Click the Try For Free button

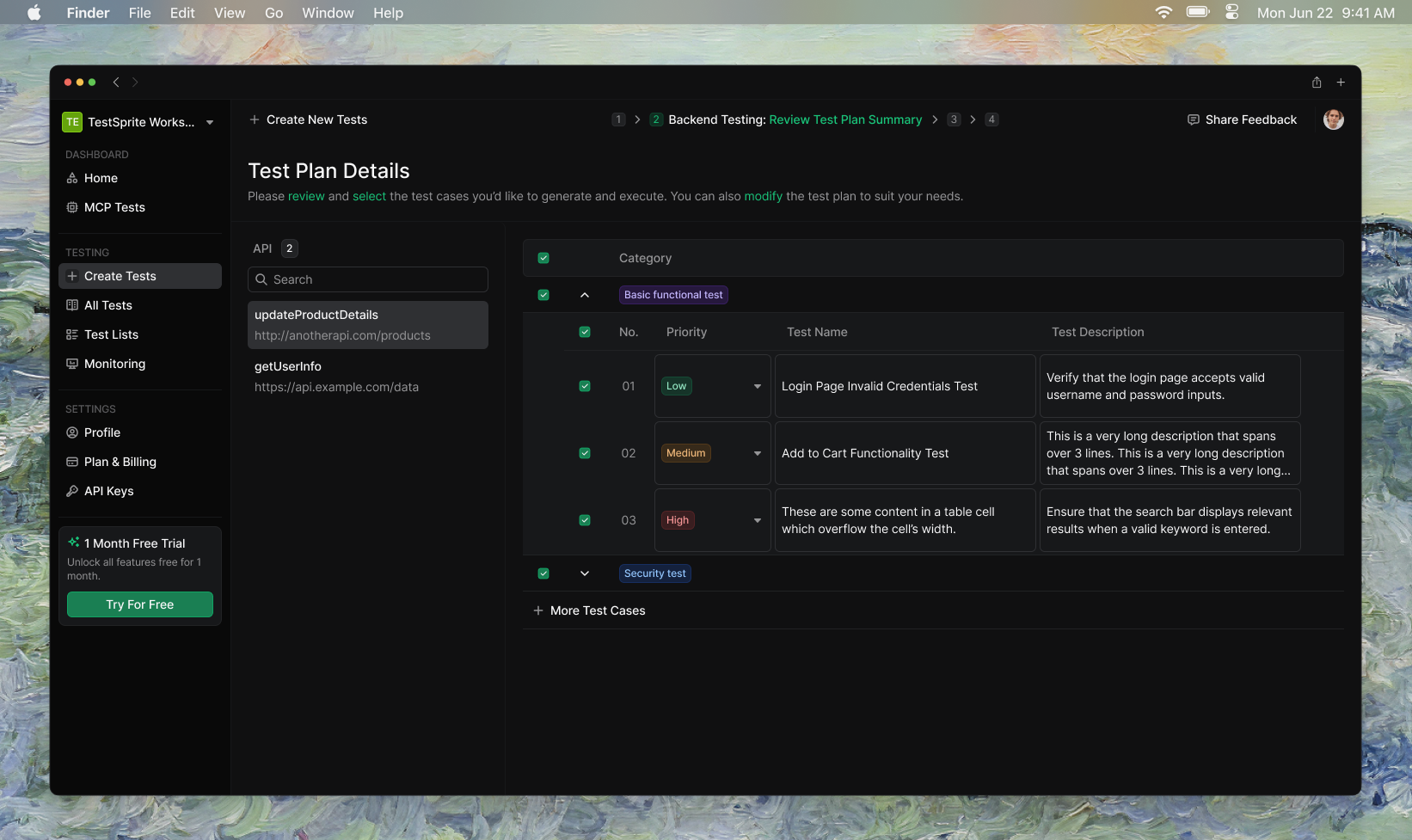coord(140,604)
